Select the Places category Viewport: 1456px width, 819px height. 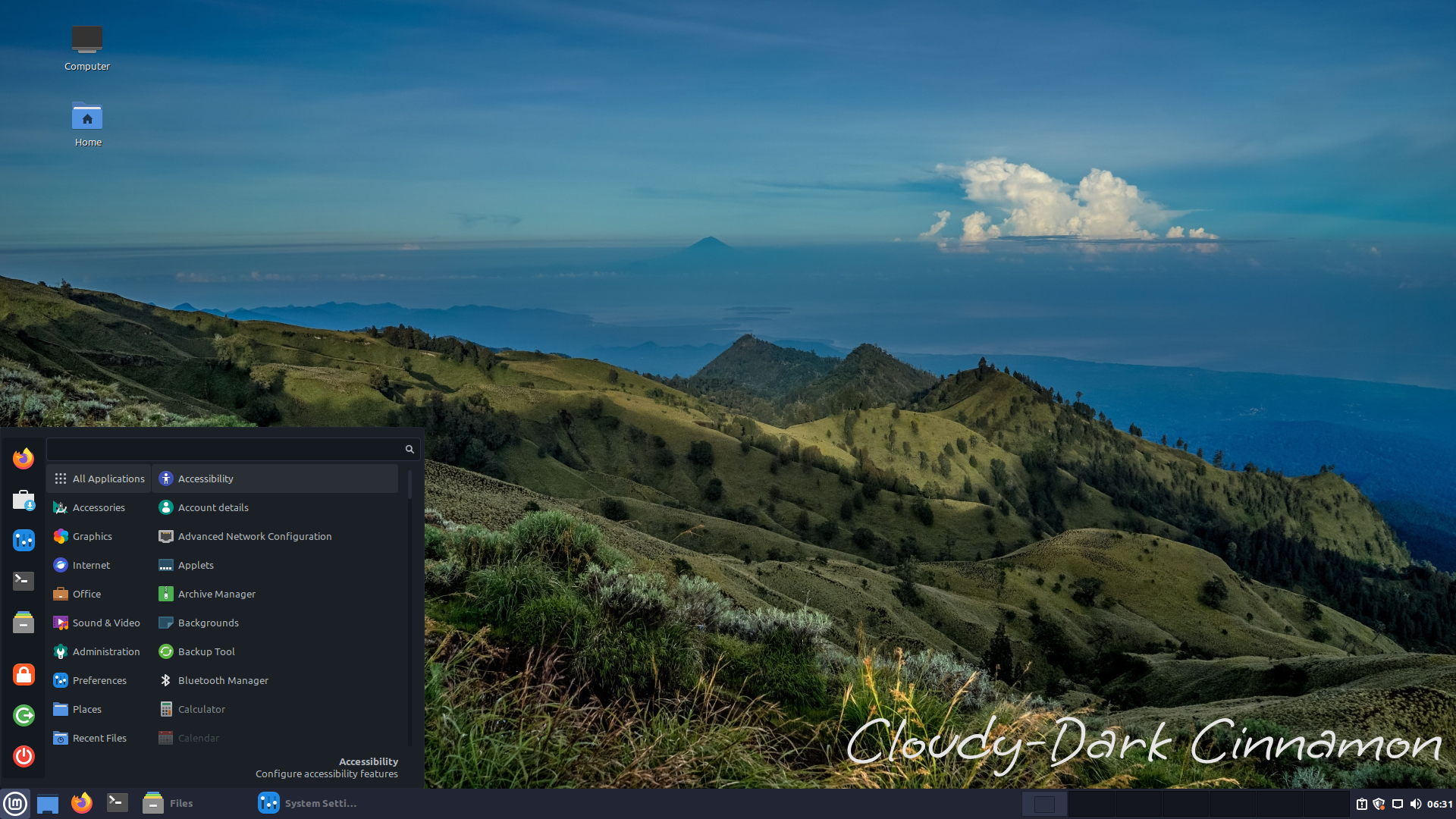pos(99,709)
